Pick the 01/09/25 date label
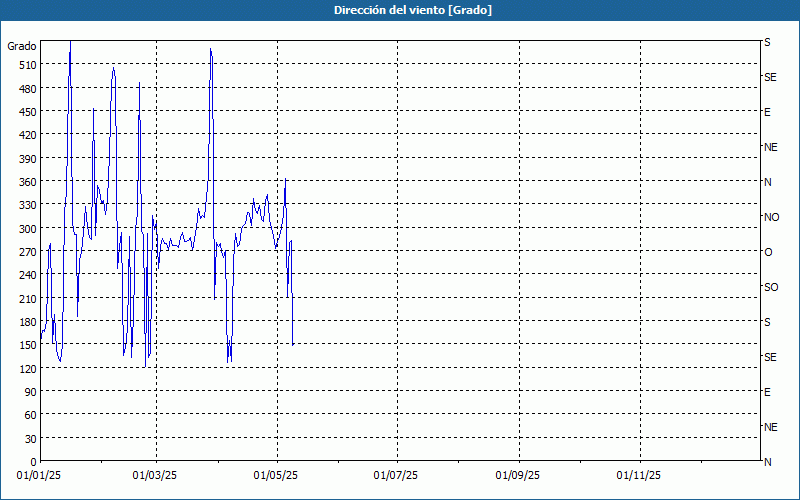800x500 pixels. (517, 476)
